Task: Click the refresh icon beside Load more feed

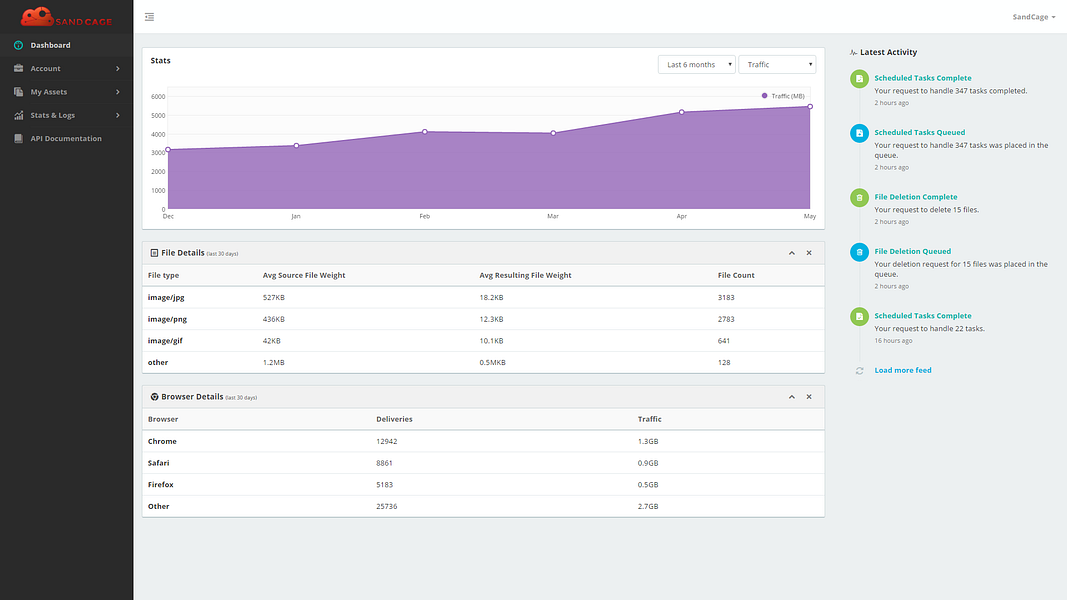Action: [859, 371]
